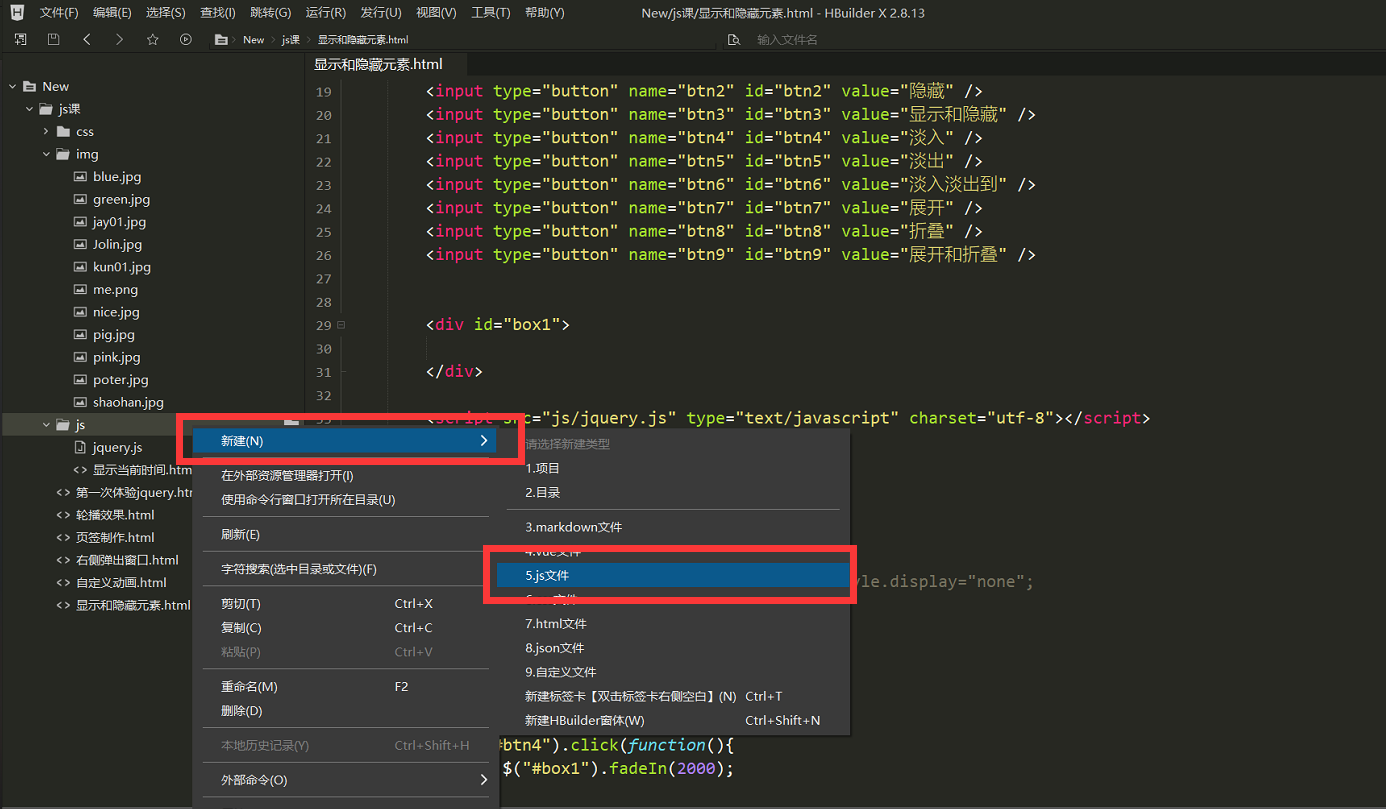Screen dimensions: 1386x809
Task: Click the image icon beside blue.jpg
Action: point(80,176)
